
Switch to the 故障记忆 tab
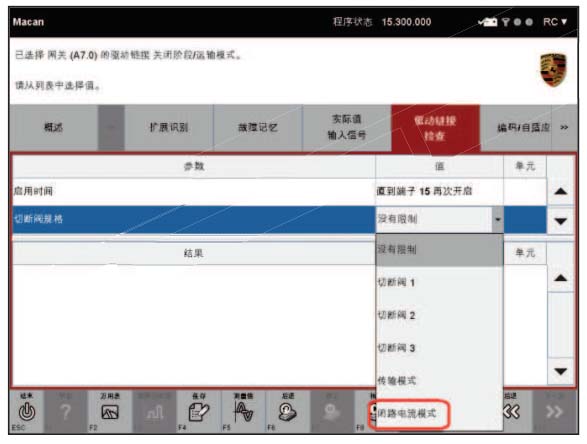point(258,128)
